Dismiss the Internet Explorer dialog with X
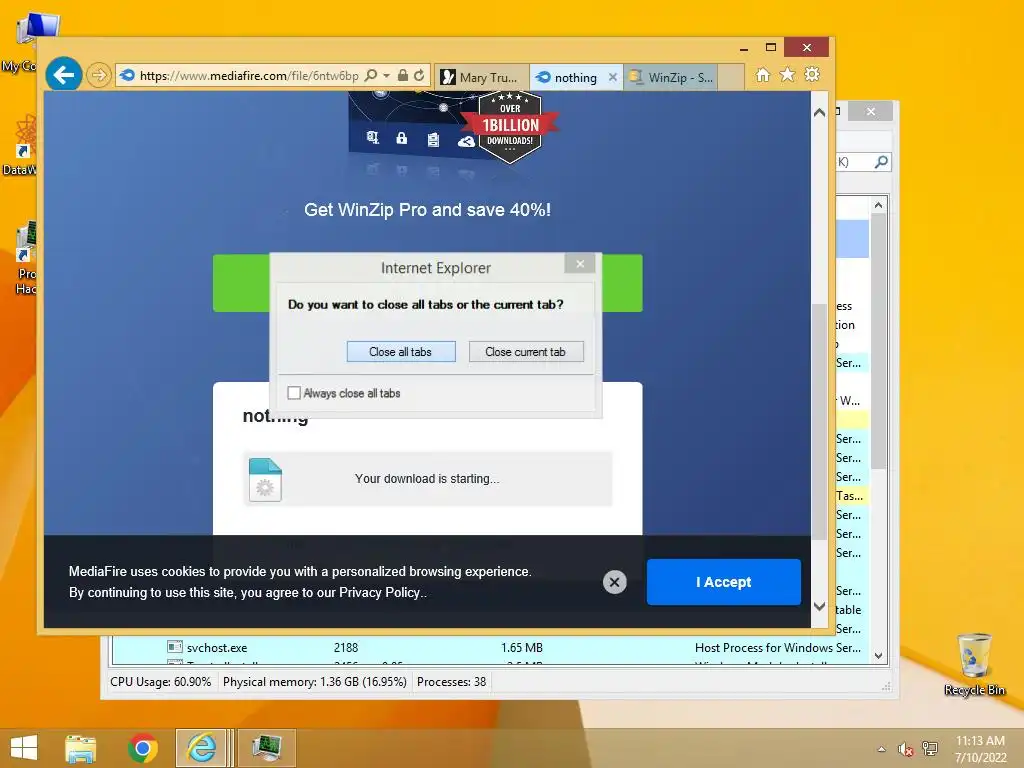 [x=580, y=264]
